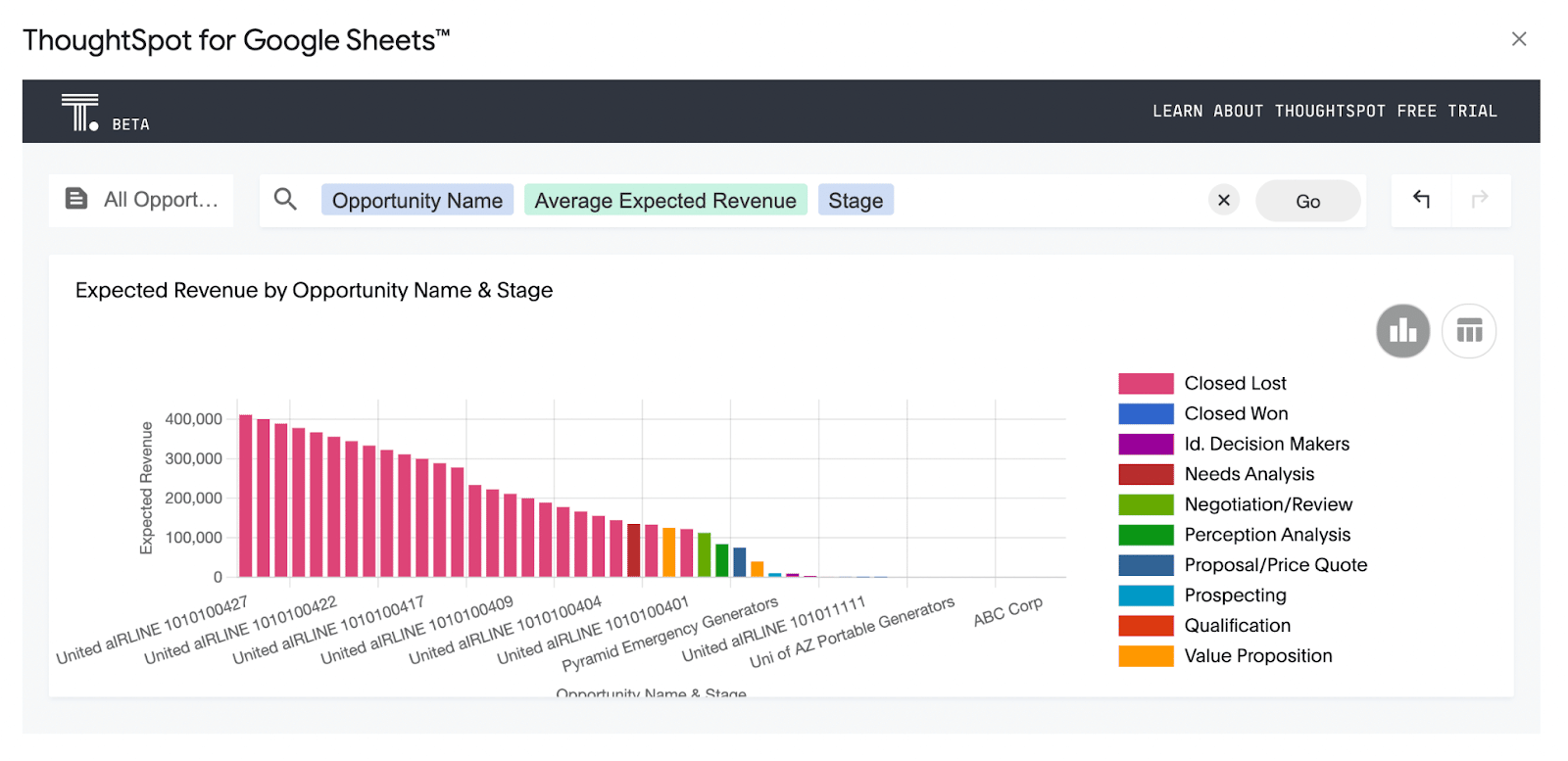This screenshot has width=1568, height=761.
Task: Switch to chart view icon
Action: [x=1403, y=331]
